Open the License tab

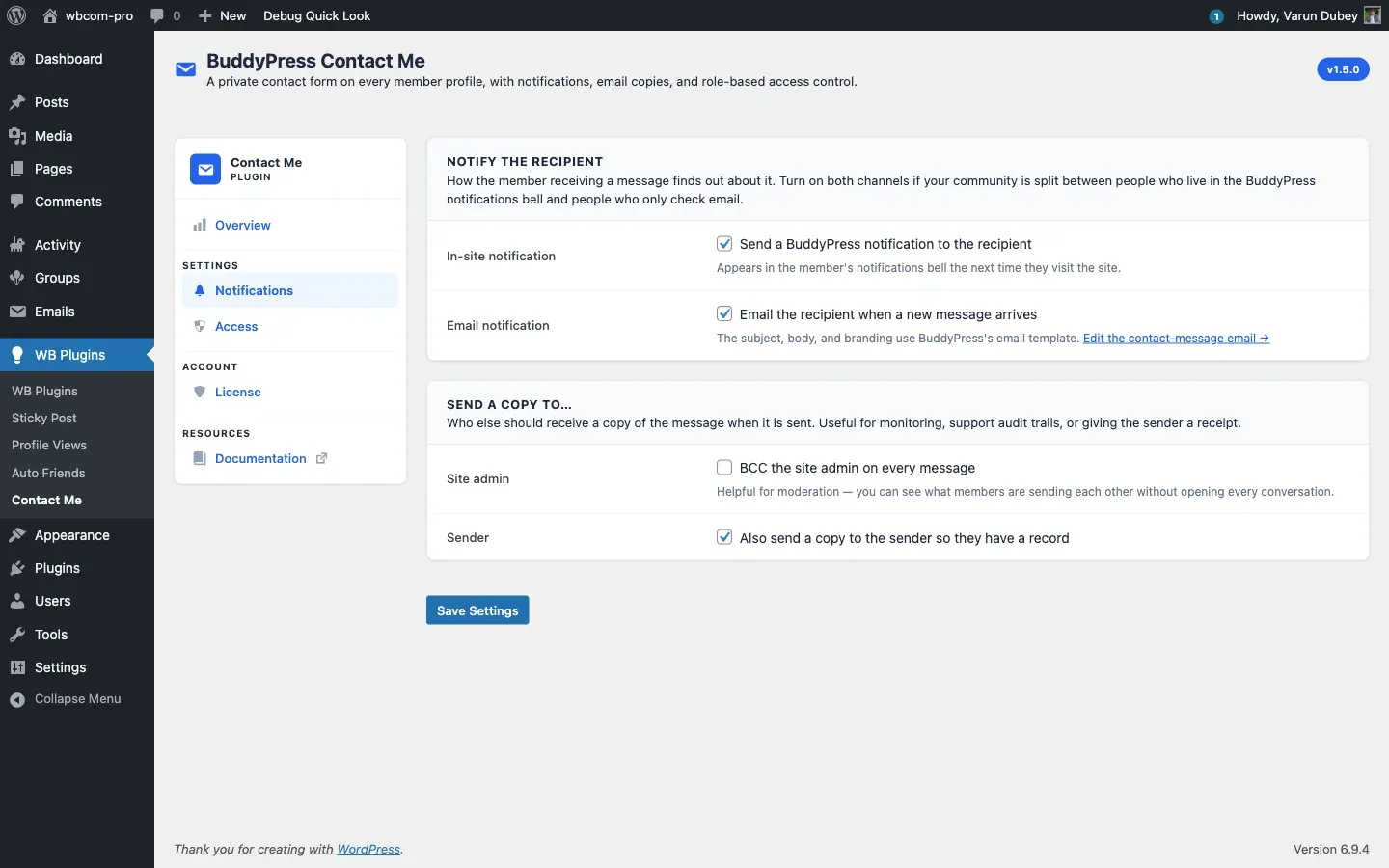click(x=289, y=392)
